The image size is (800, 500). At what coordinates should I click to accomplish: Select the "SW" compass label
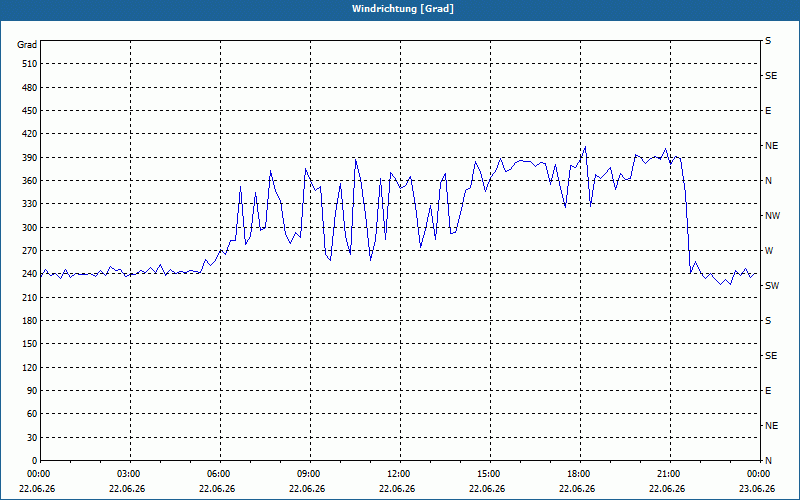[772, 286]
